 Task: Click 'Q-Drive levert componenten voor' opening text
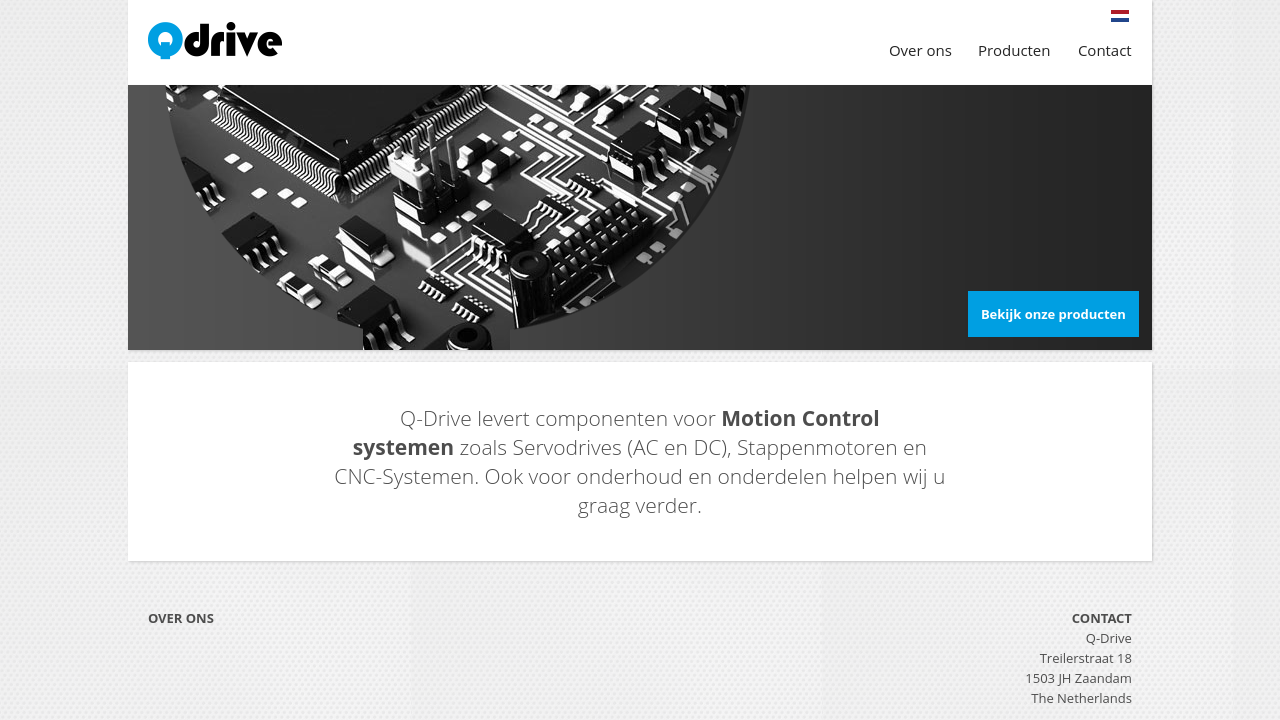pyautogui.click(x=558, y=418)
